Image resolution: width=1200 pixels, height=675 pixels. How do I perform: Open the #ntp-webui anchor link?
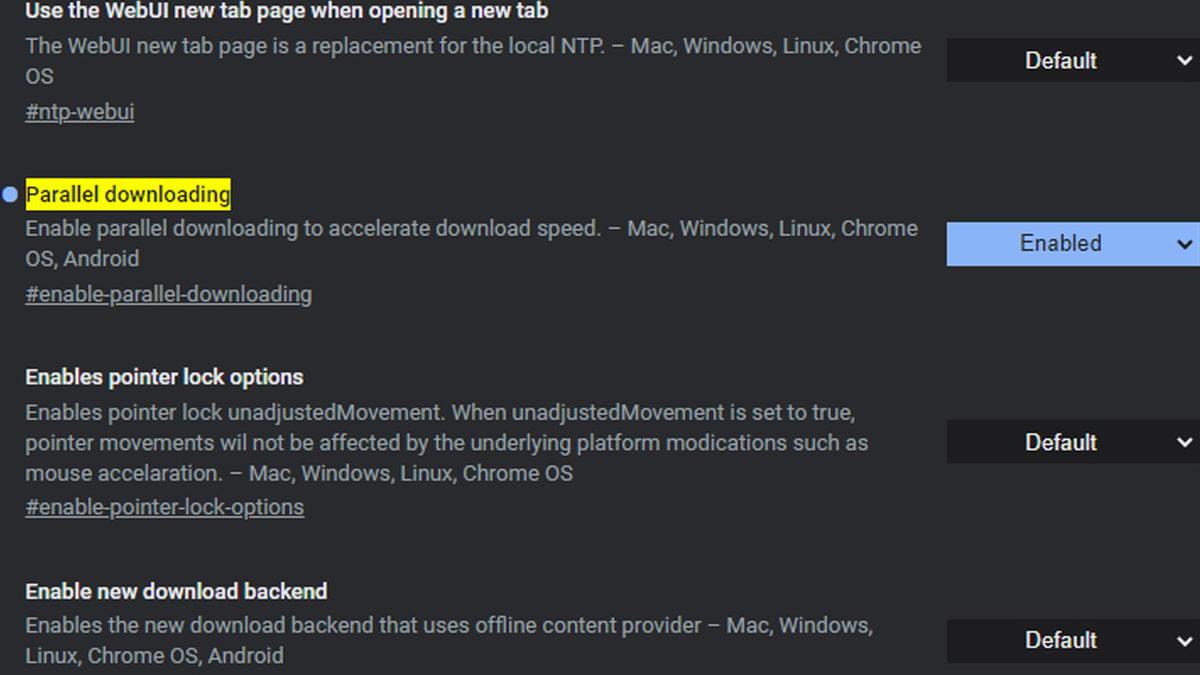80,112
